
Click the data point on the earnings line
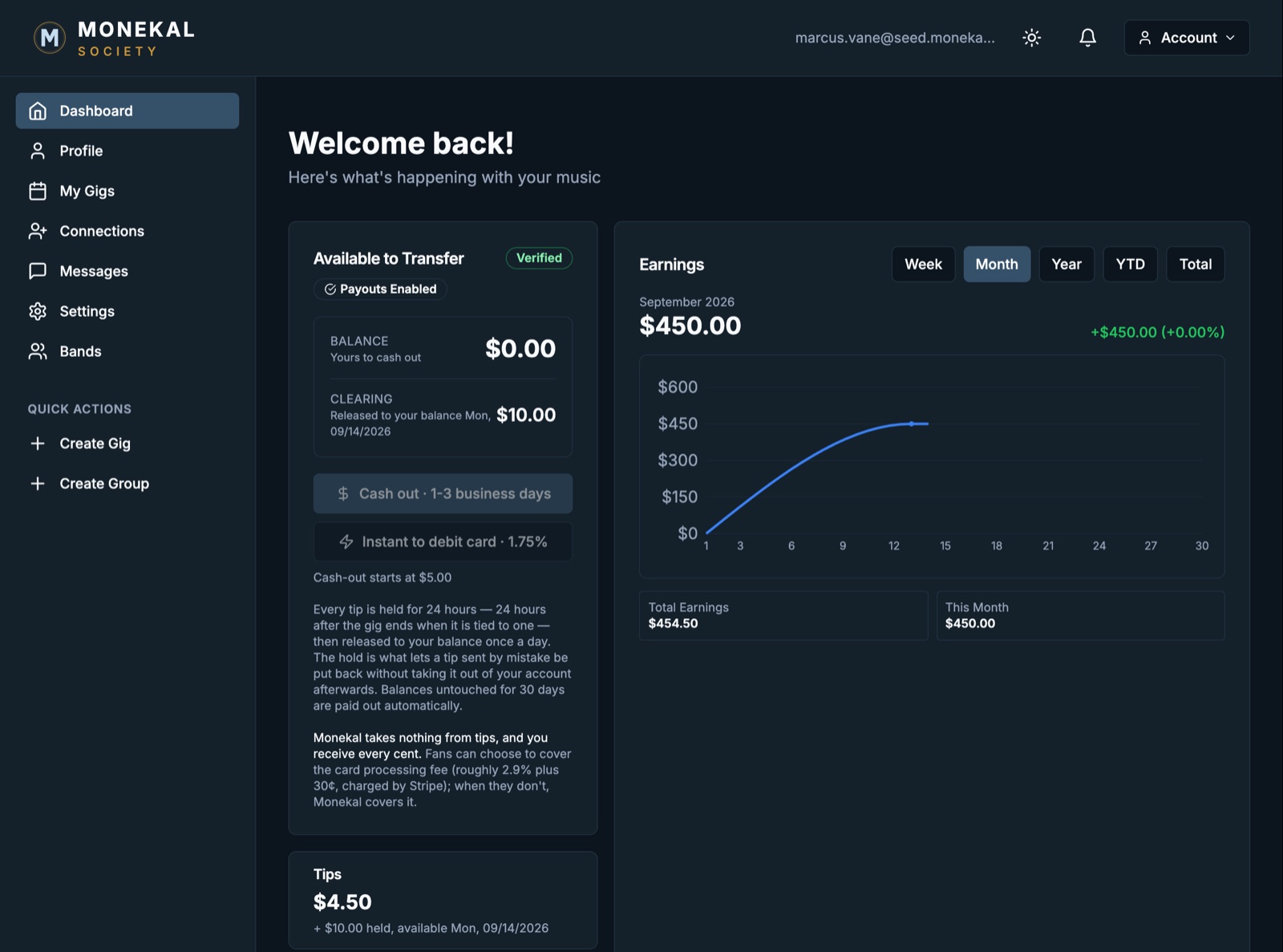[x=911, y=423]
